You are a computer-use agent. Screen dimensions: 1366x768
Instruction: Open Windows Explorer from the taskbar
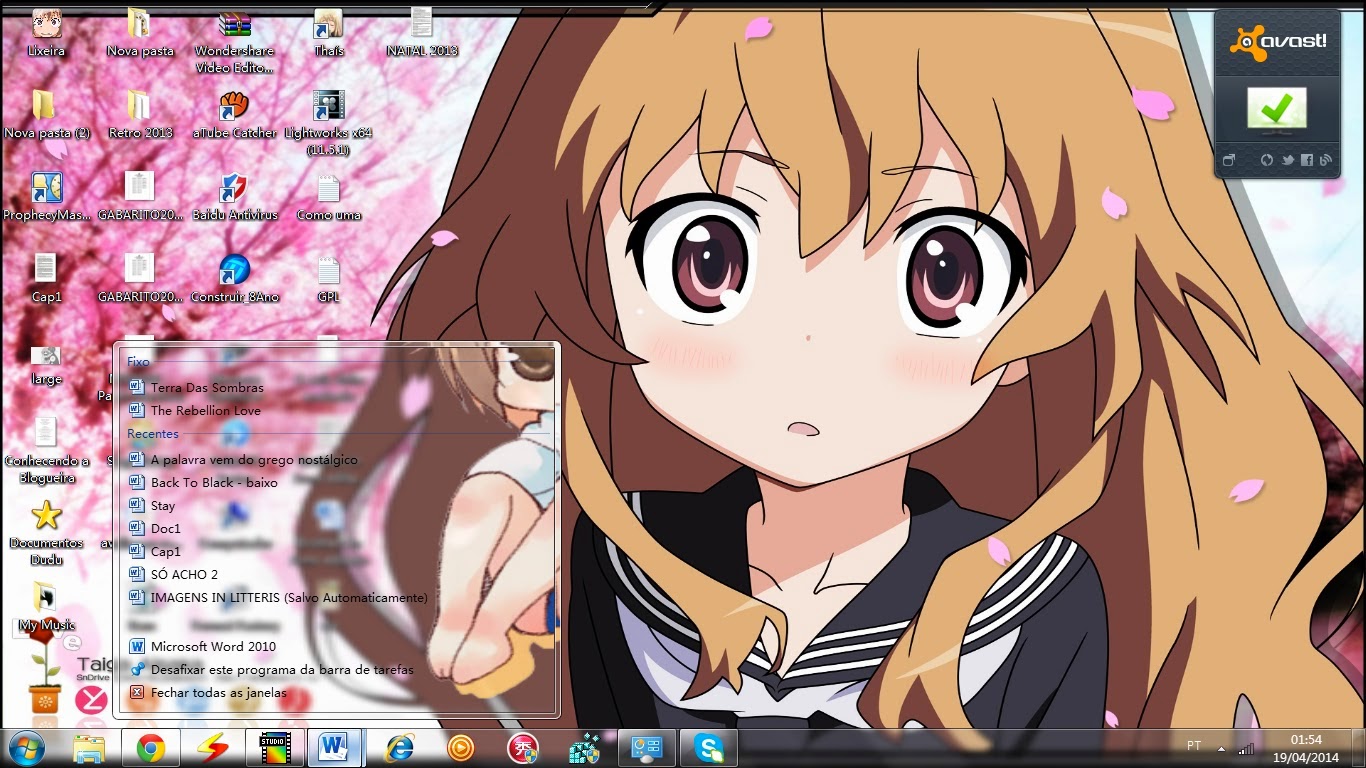pyautogui.click(x=90, y=748)
